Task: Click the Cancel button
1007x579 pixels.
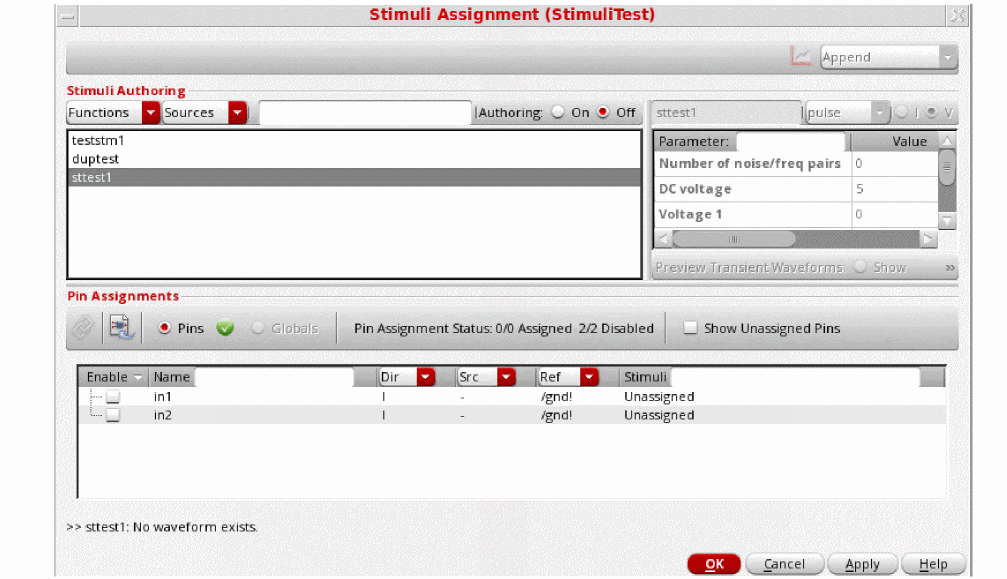Action: pyautogui.click(x=784, y=564)
